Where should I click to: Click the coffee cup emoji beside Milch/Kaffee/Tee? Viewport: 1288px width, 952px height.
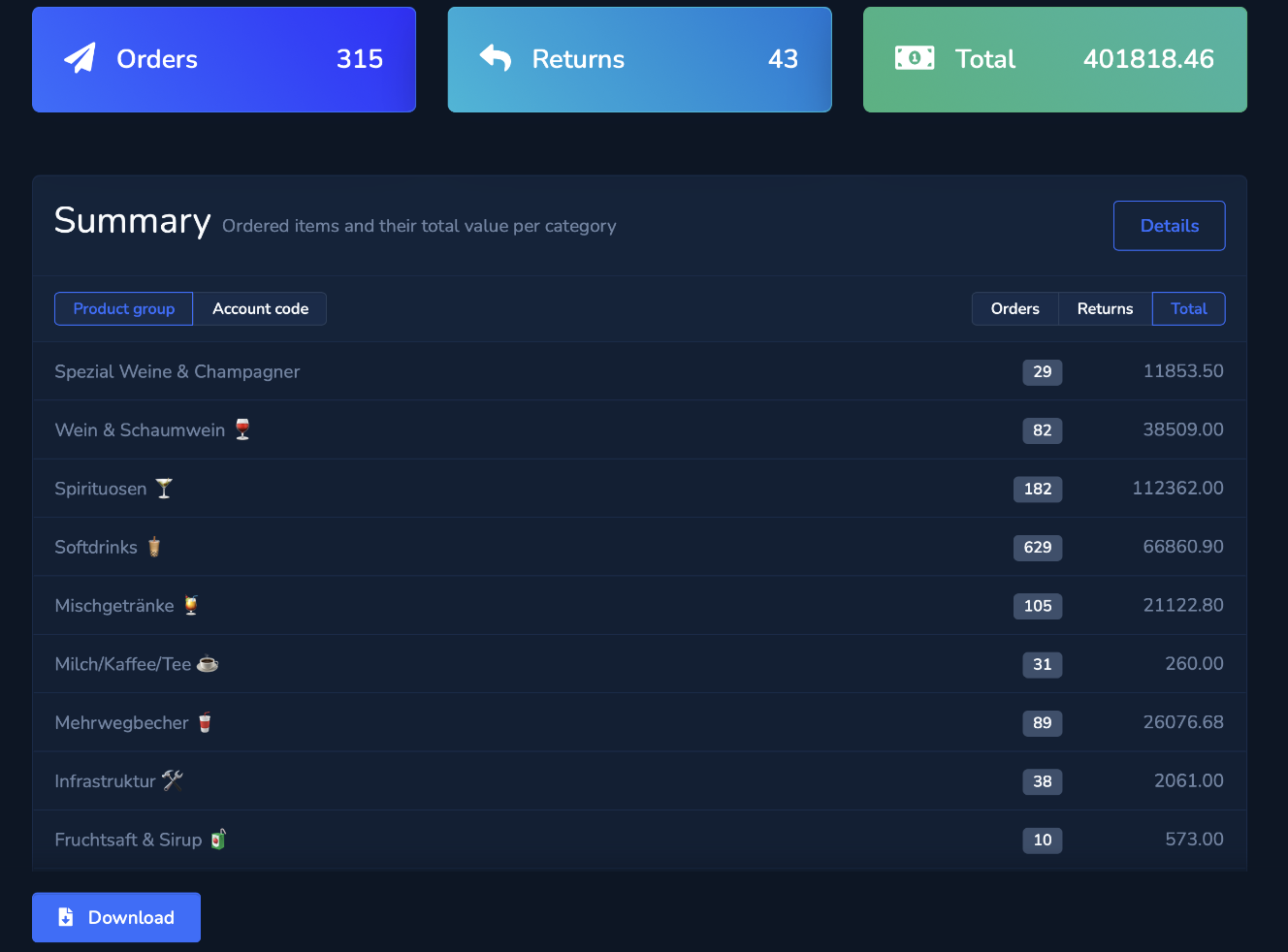click(x=208, y=664)
